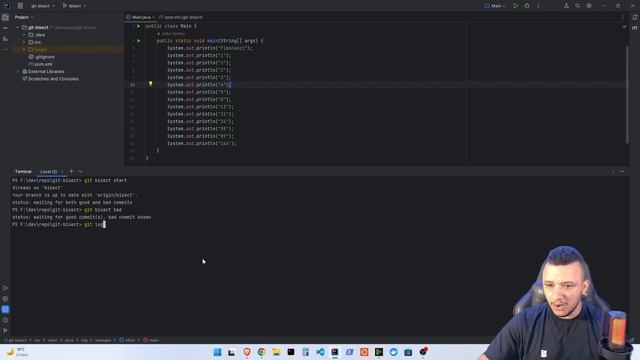
Task: Open the main menu hamburger icon
Action: [x=20, y=6]
